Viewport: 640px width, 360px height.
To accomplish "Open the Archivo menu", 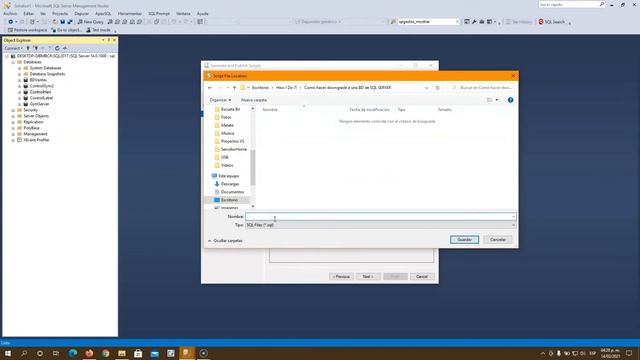I will pyautogui.click(x=10, y=13).
